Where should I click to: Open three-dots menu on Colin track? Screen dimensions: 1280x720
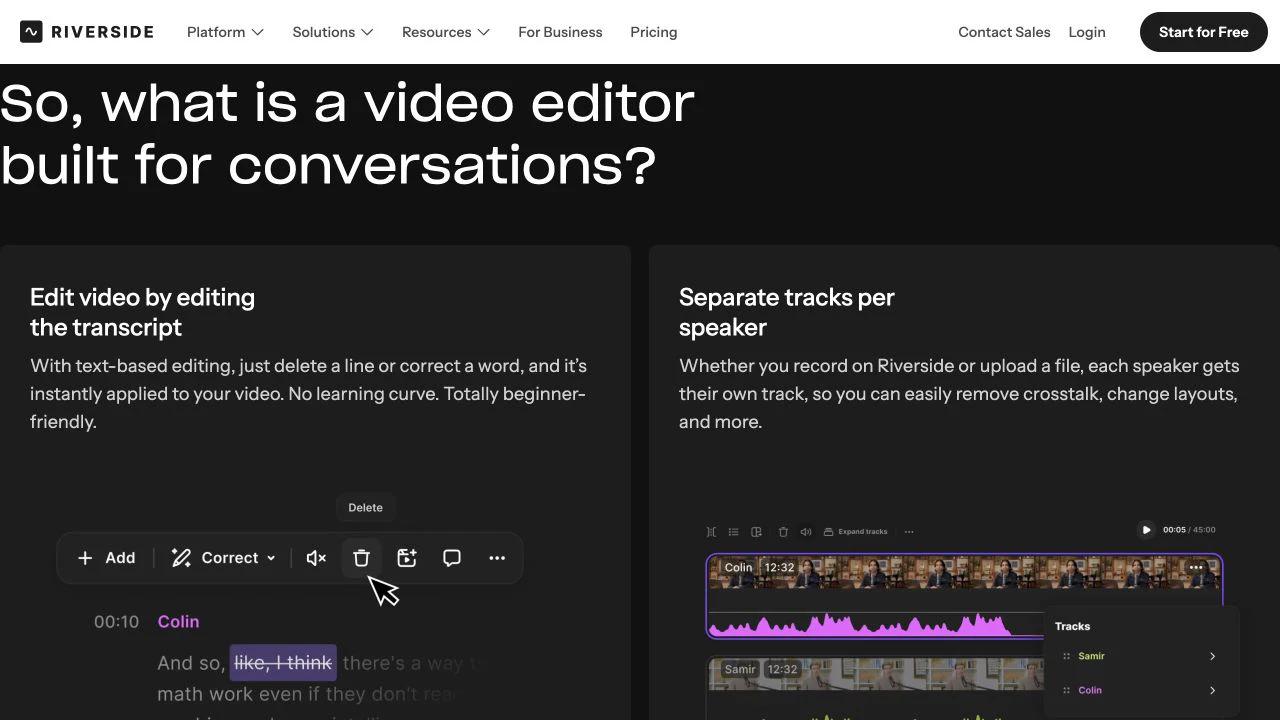[1196, 567]
